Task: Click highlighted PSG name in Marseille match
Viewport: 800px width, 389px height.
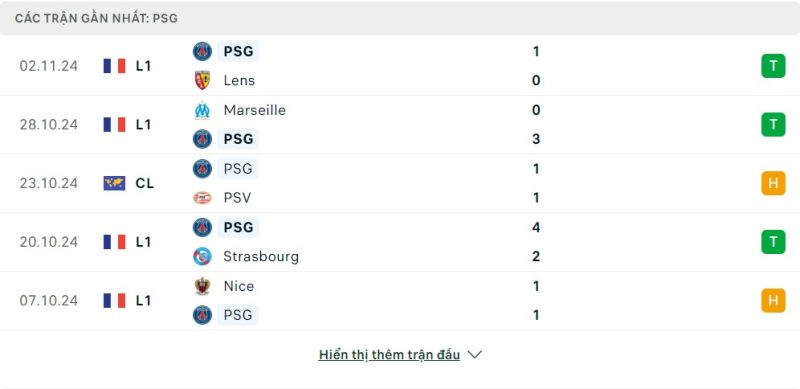Action: point(238,139)
